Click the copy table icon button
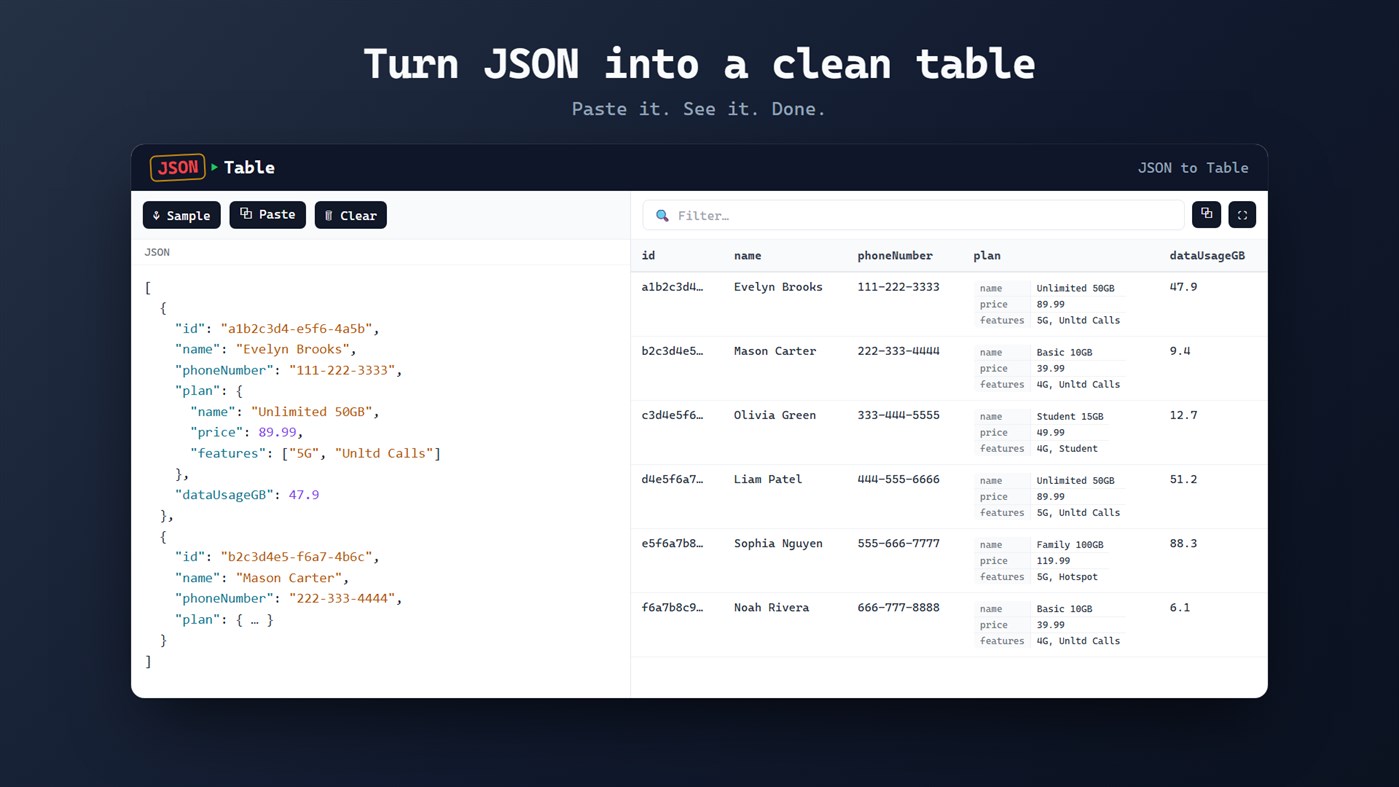 point(1206,214)
